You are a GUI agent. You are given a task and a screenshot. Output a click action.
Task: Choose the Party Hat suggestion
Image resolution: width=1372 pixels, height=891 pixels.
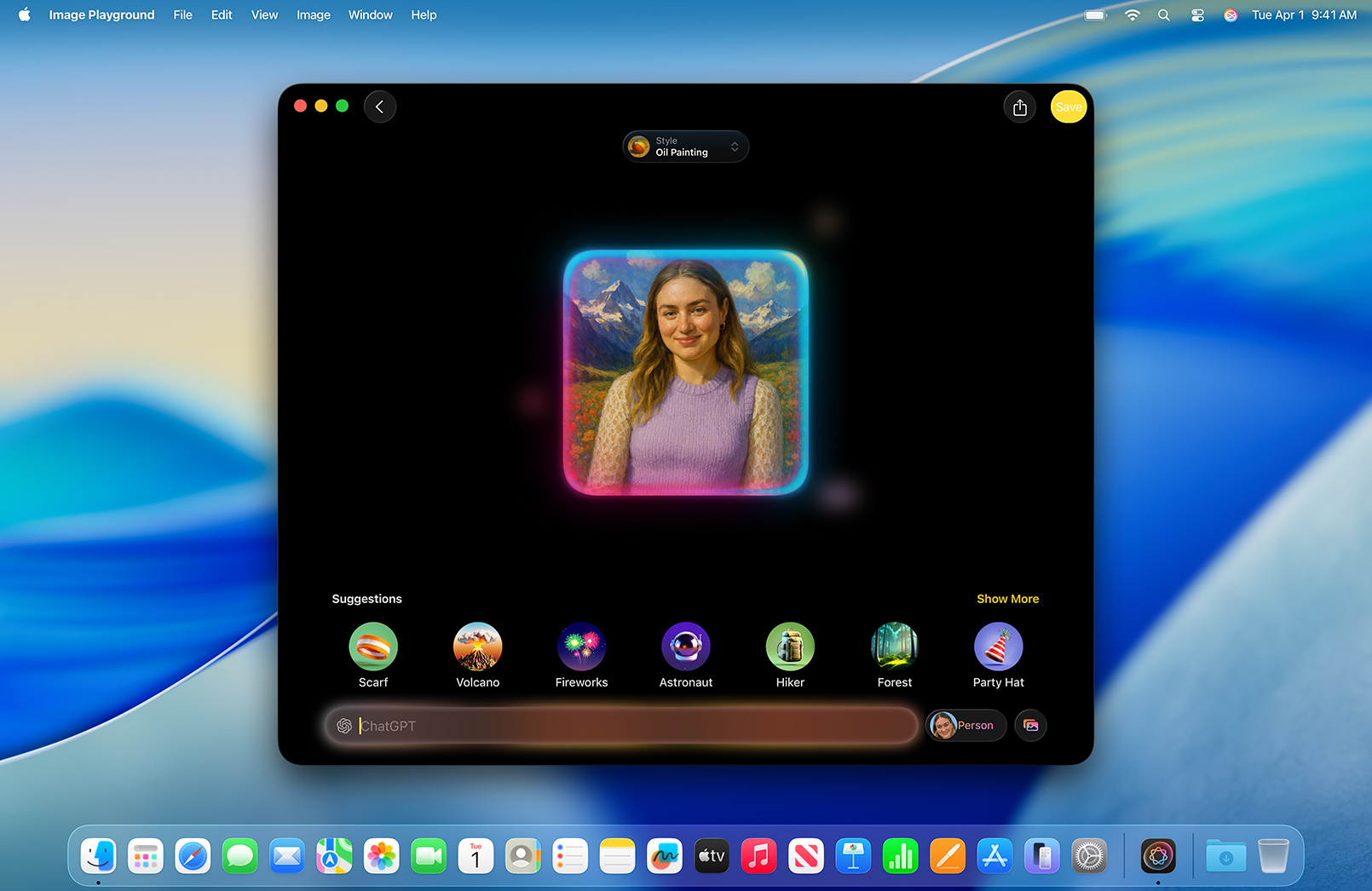pos(998,647)
